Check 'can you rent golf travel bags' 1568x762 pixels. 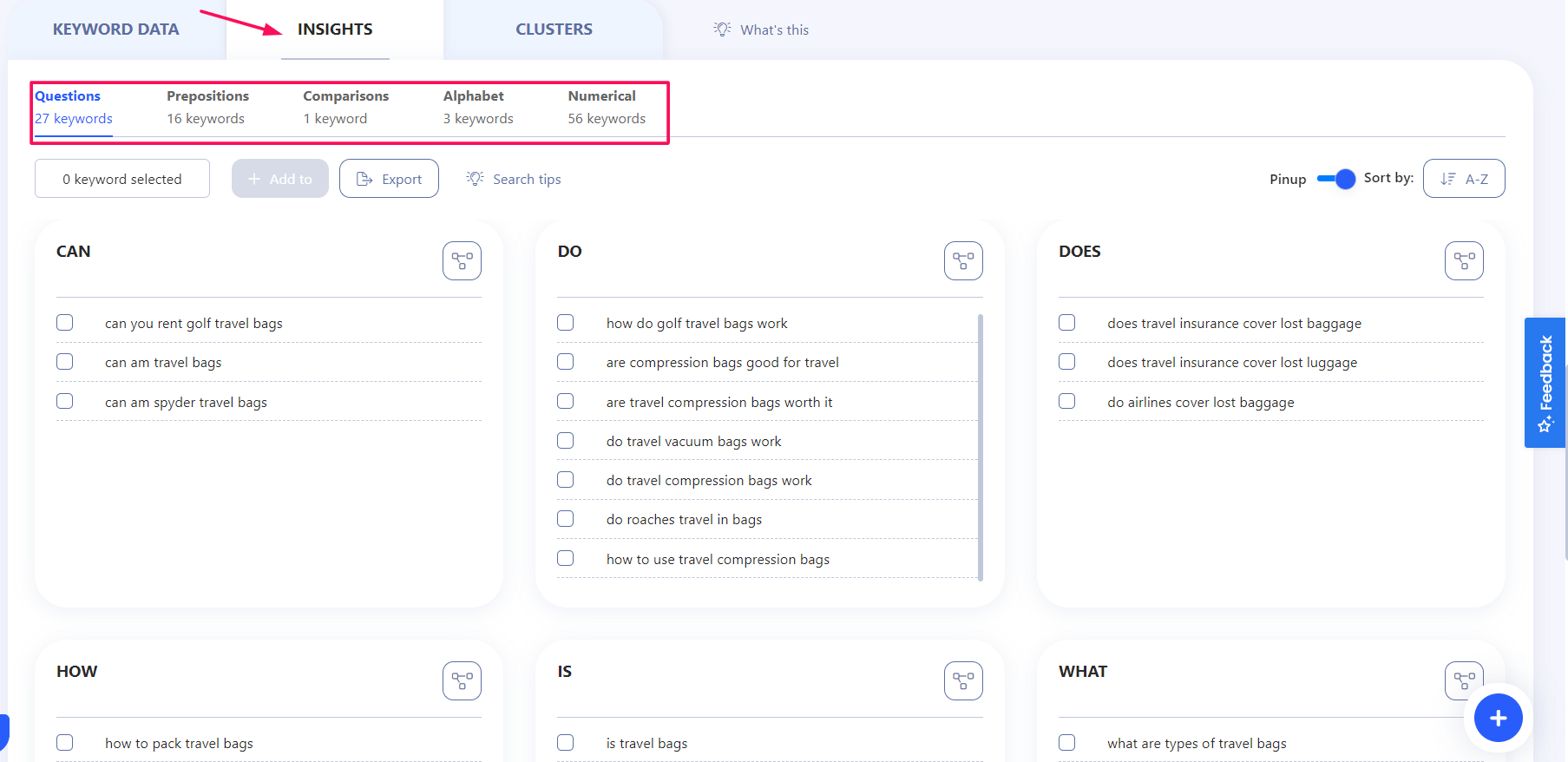[x=65, y=323]
